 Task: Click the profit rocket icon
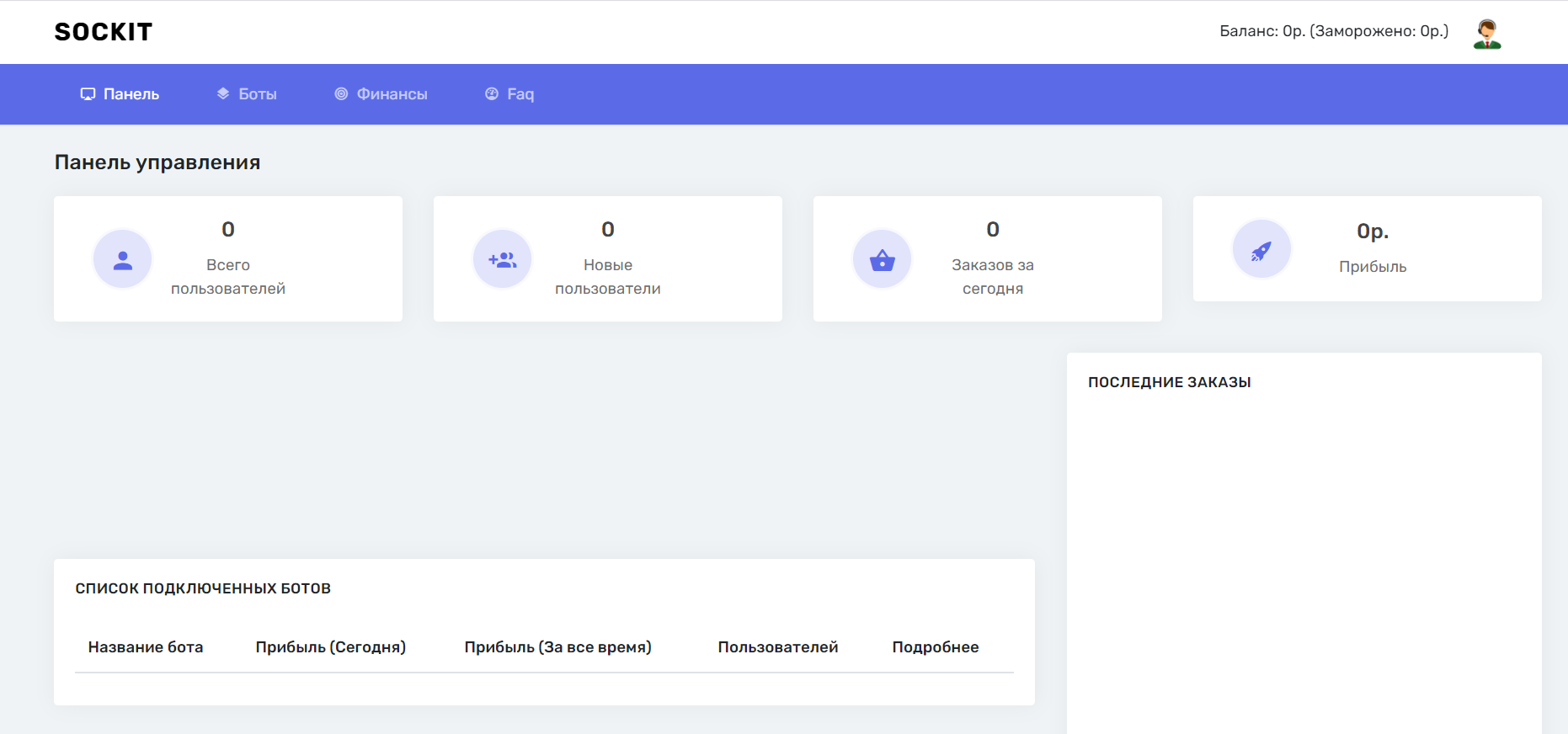pyautogui.click(x=1261, y=249)
